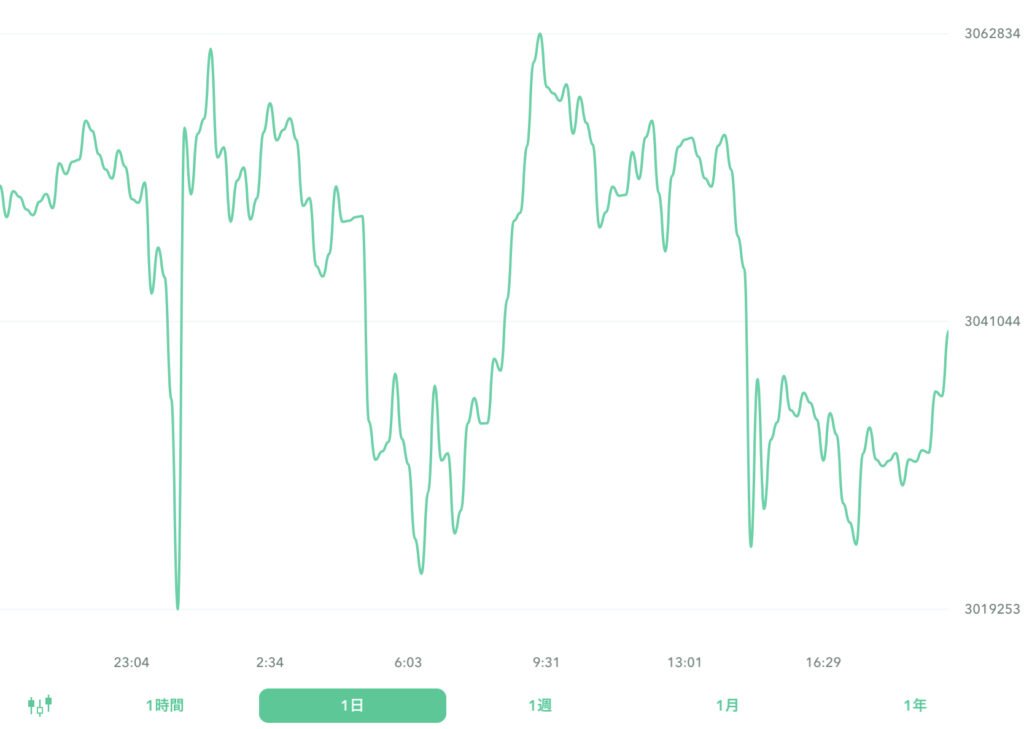The image size is (1024, 729).
Task: Click the 16:29 time axis label
Action: click(823, 662)
